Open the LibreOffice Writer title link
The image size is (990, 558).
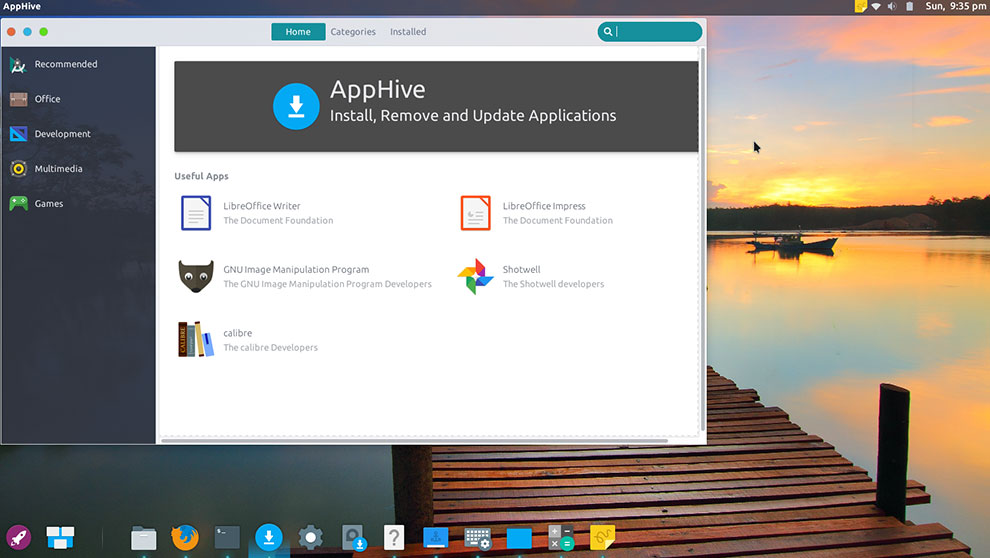[x=261, y=206]
